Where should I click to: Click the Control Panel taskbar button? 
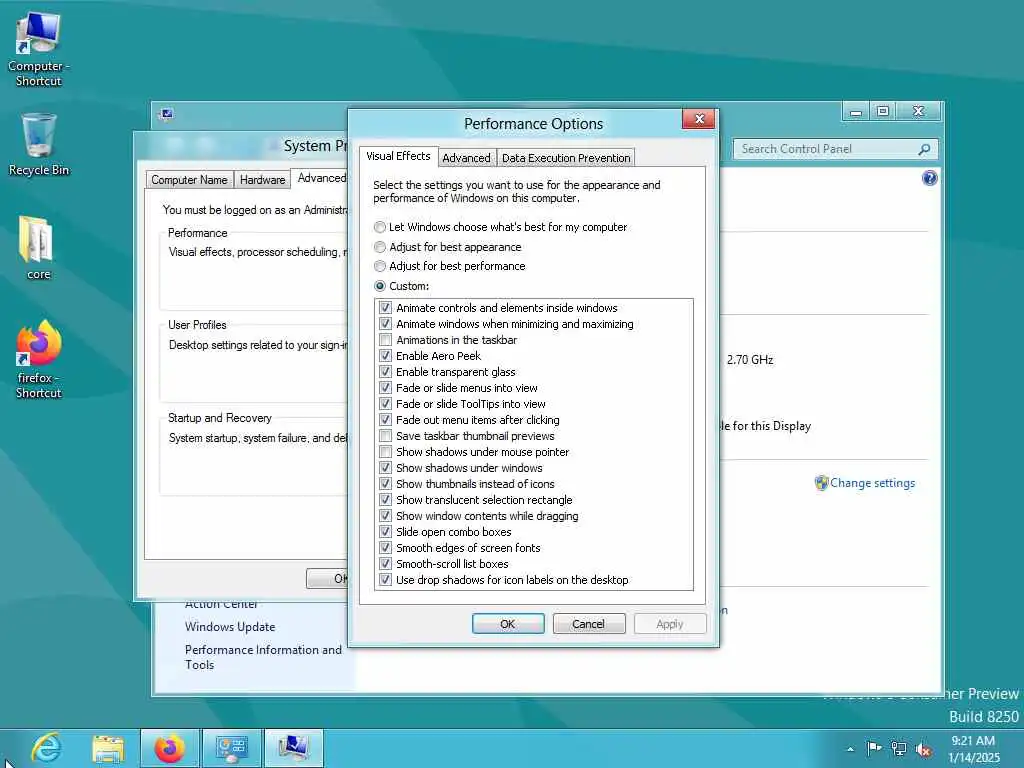click(x=231, y=748)
